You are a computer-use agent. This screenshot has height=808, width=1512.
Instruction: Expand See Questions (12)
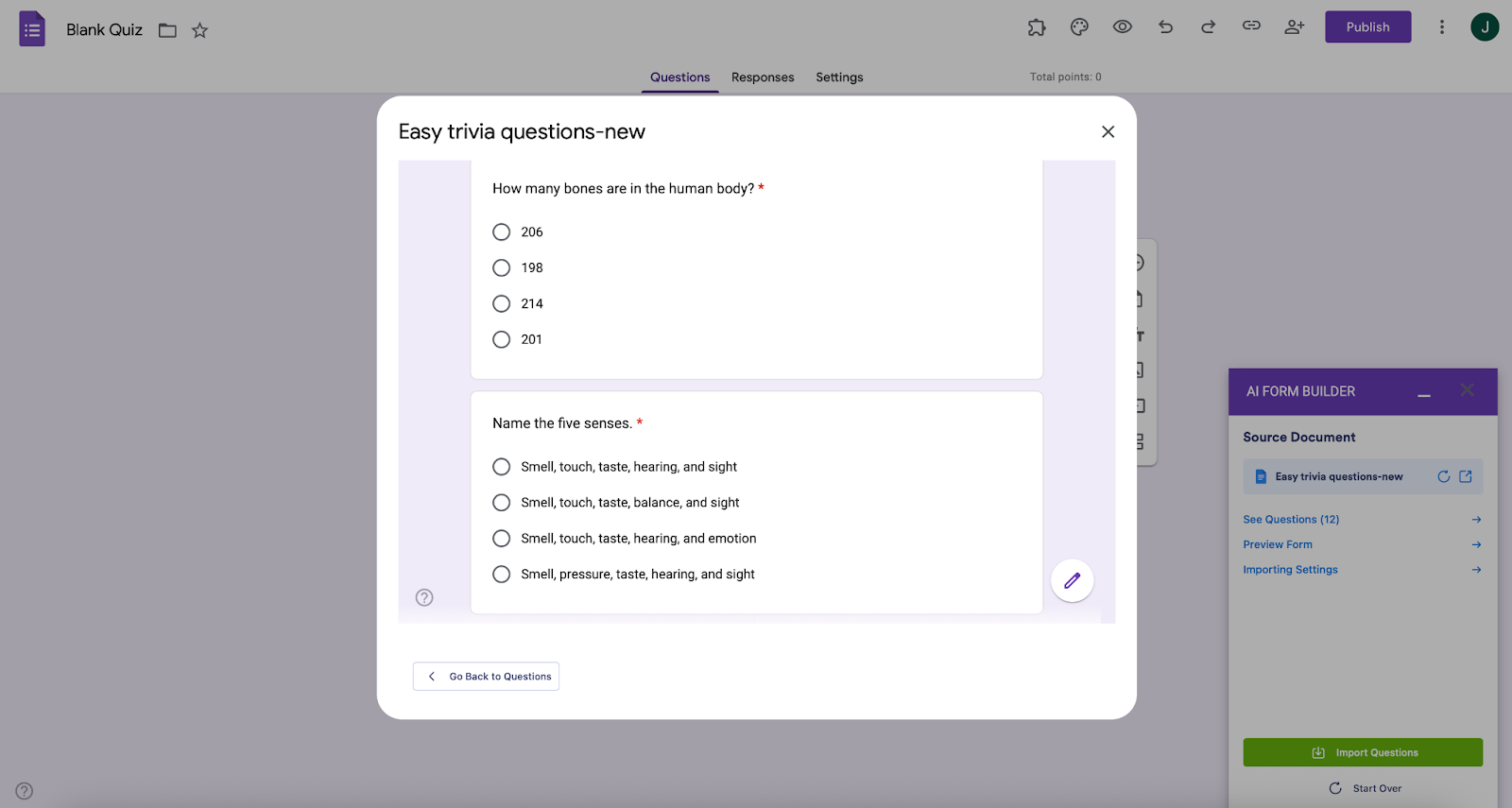pyautogui.click(x=1291, y=519)
